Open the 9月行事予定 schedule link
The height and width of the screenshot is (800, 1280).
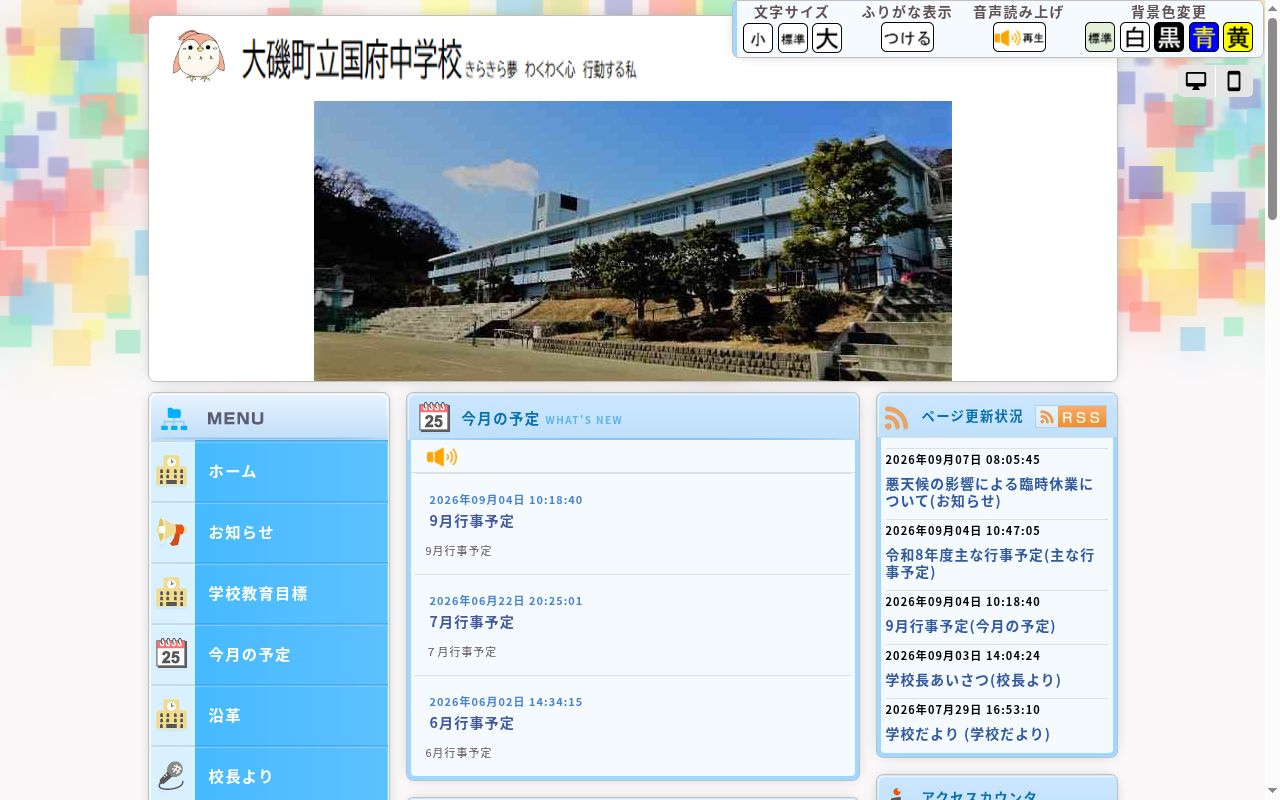[471, 521]
